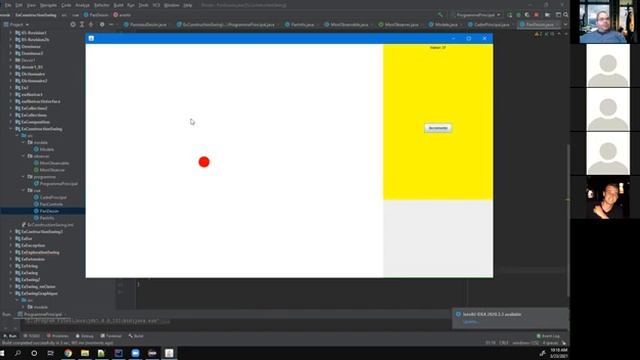Open the Terminal tool window
The image size is (640, 360).
(111, 336)
